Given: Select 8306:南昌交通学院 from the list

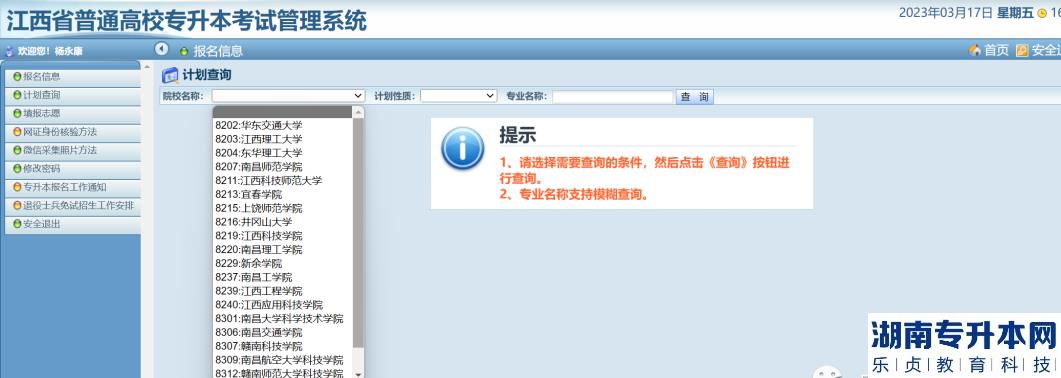Looking at the screenshot, I should [x=282, y=333].
